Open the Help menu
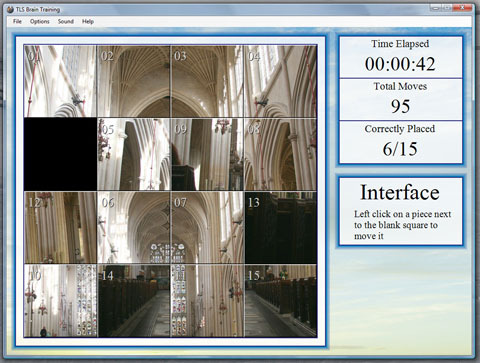Viewport: 480px width, 363px height. pyautogui.click(x=88, y=21)
